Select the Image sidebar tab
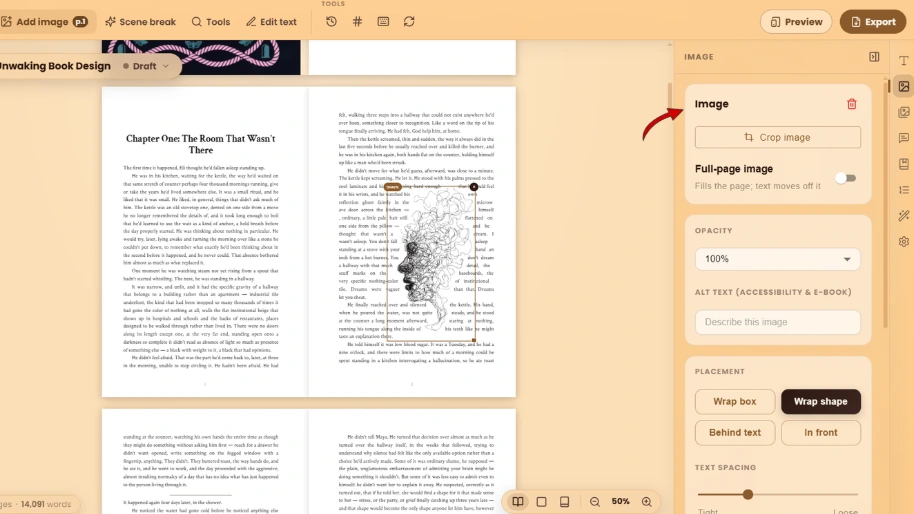The width and height of the screenshot is (914, 514). (x=904, y=86)
